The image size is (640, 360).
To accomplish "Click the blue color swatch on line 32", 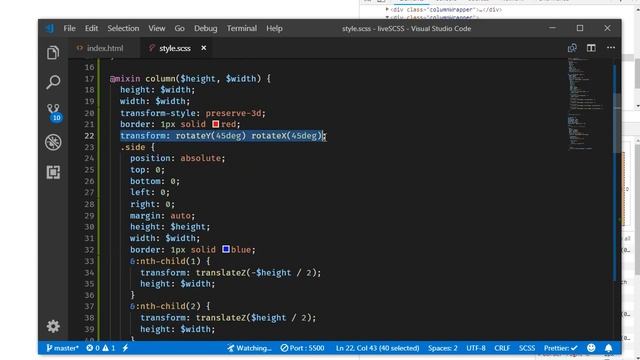I will tap(226, 249).
